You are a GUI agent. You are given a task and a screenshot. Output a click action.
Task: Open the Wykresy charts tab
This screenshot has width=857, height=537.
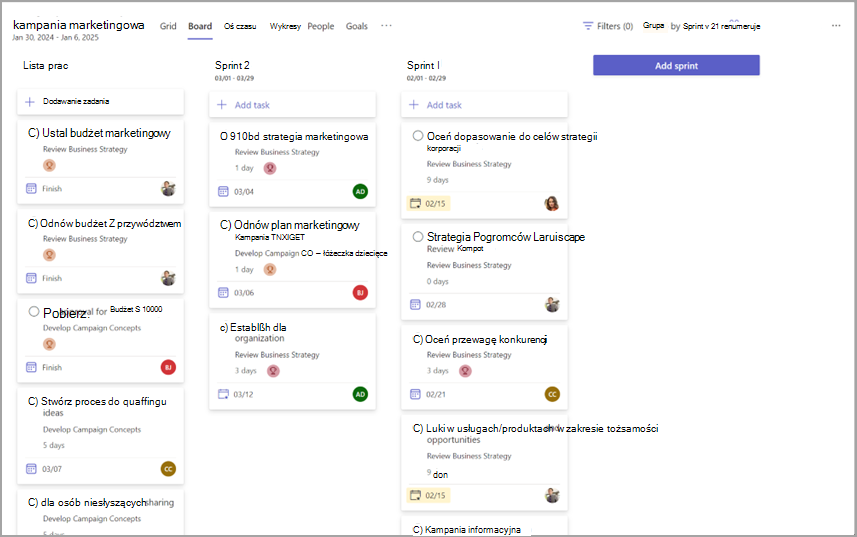coord(285,26)
